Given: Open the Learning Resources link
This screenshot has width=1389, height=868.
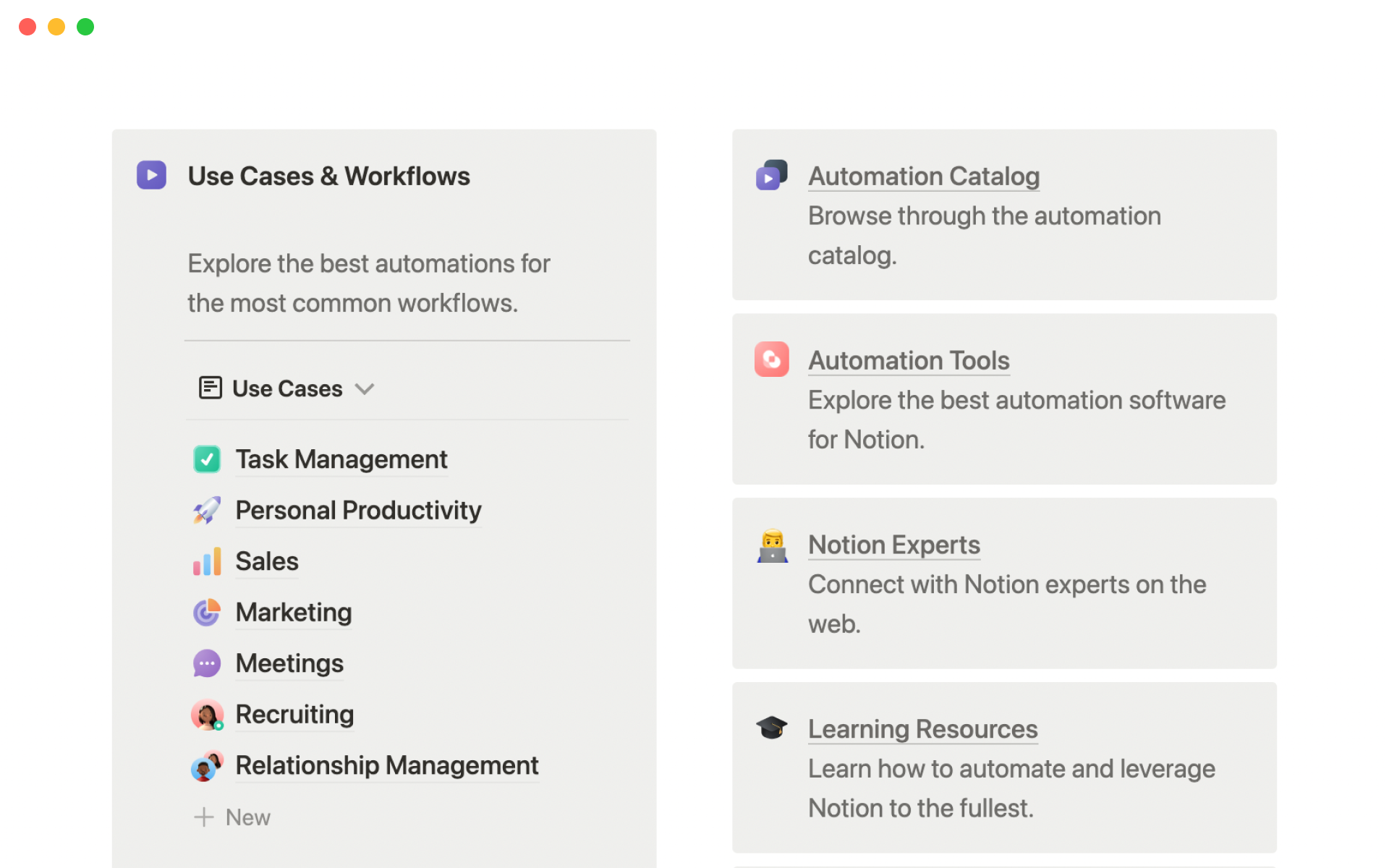Looking at the screenshot, I should tap(922, 729).
